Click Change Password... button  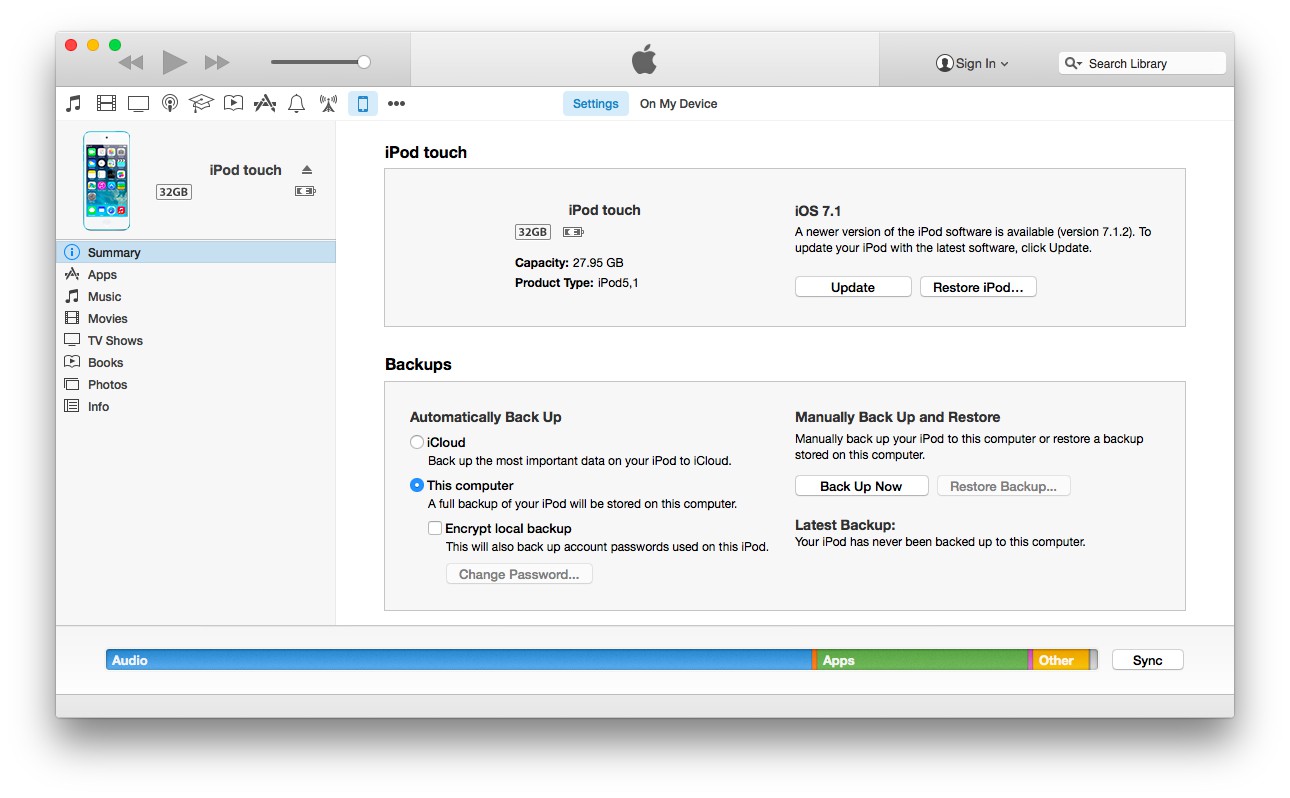(x=519, y=574)
